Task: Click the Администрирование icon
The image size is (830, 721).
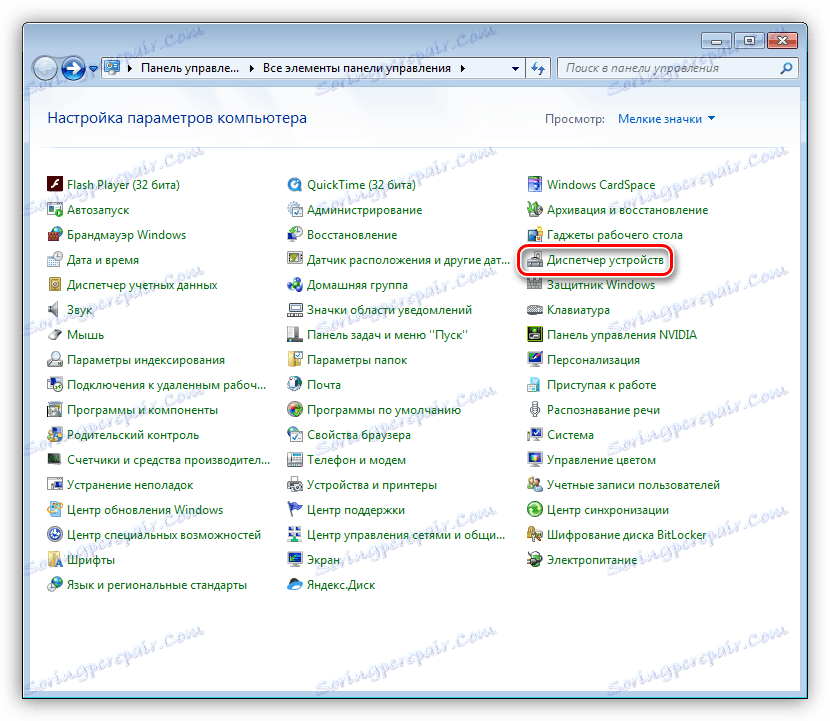Action: click(x=295, y=210)
